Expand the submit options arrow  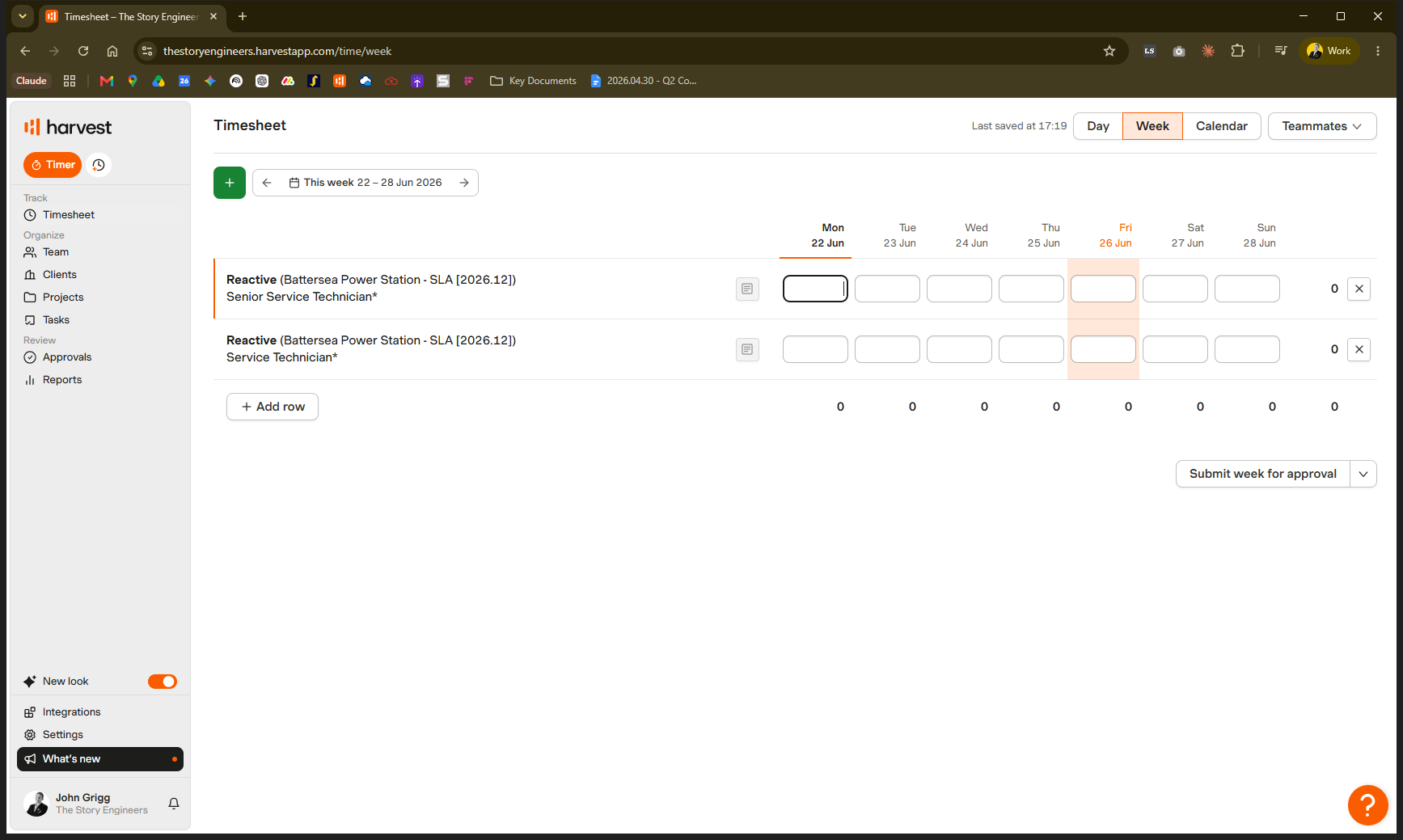(x=1363, y=474)
